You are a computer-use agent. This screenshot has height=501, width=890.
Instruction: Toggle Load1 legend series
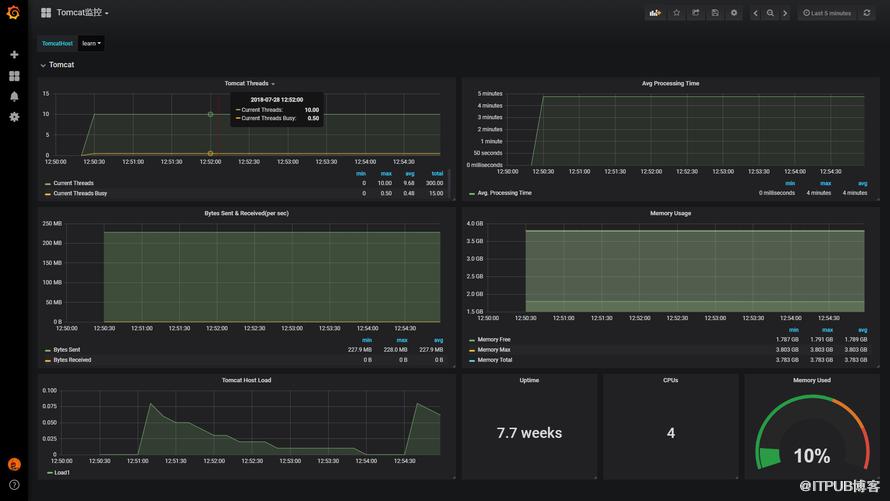click(62, 473)
